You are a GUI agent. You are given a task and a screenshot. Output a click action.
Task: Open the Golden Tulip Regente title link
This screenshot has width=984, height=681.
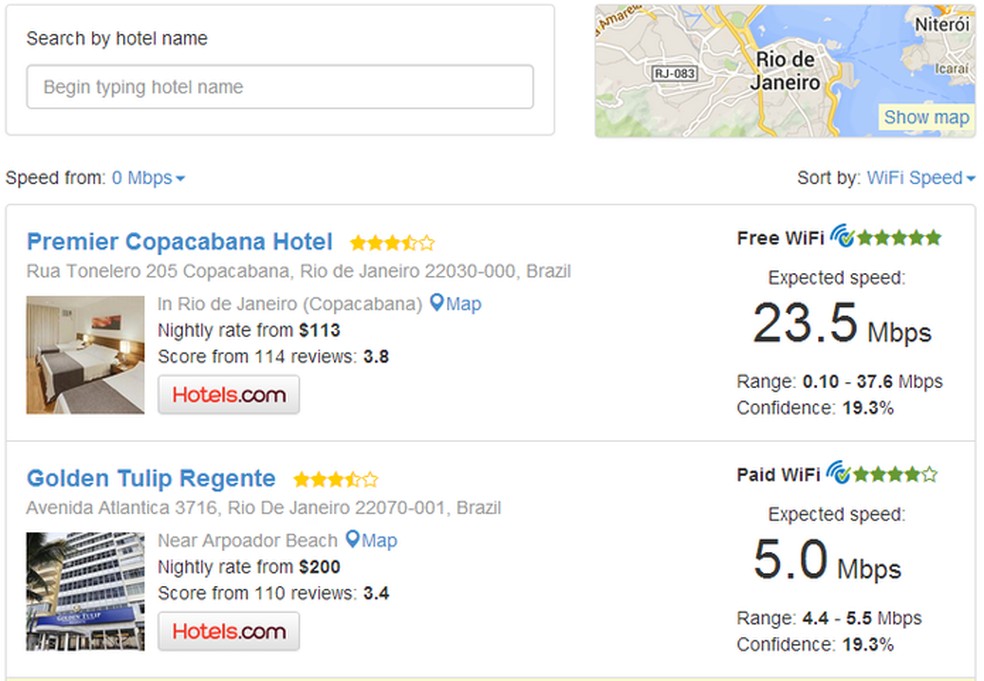click(151, 478)
